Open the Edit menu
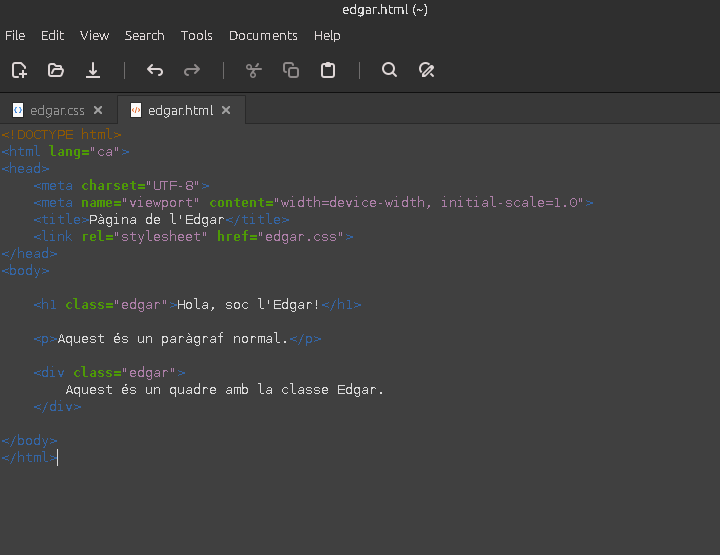The height and width of the screenshot is (555, 720). tap(52, 35)
